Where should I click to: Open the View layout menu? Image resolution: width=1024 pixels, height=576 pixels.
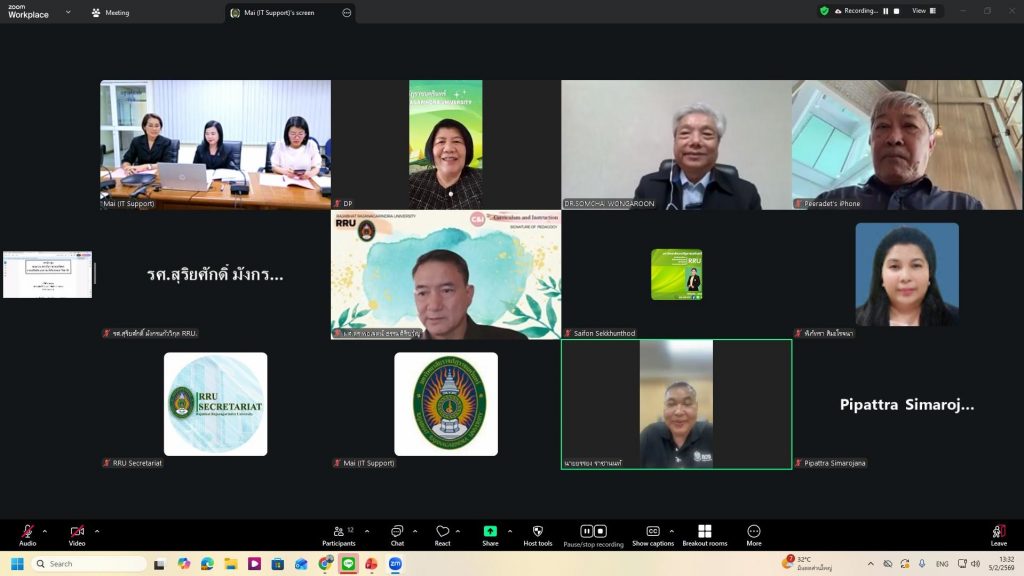tap(924, 11)
